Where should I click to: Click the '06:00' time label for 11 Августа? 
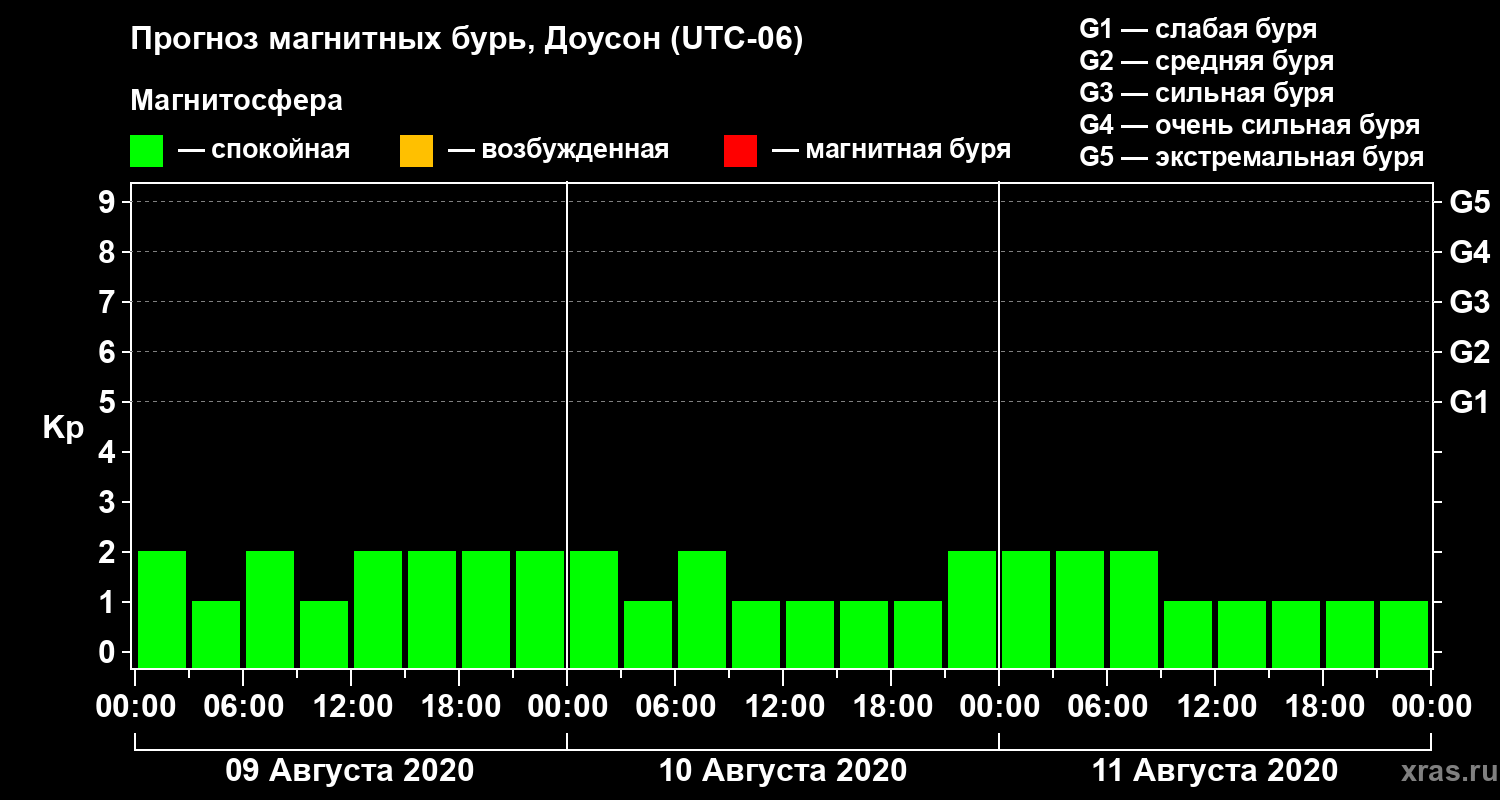(x=1107, y=707)
